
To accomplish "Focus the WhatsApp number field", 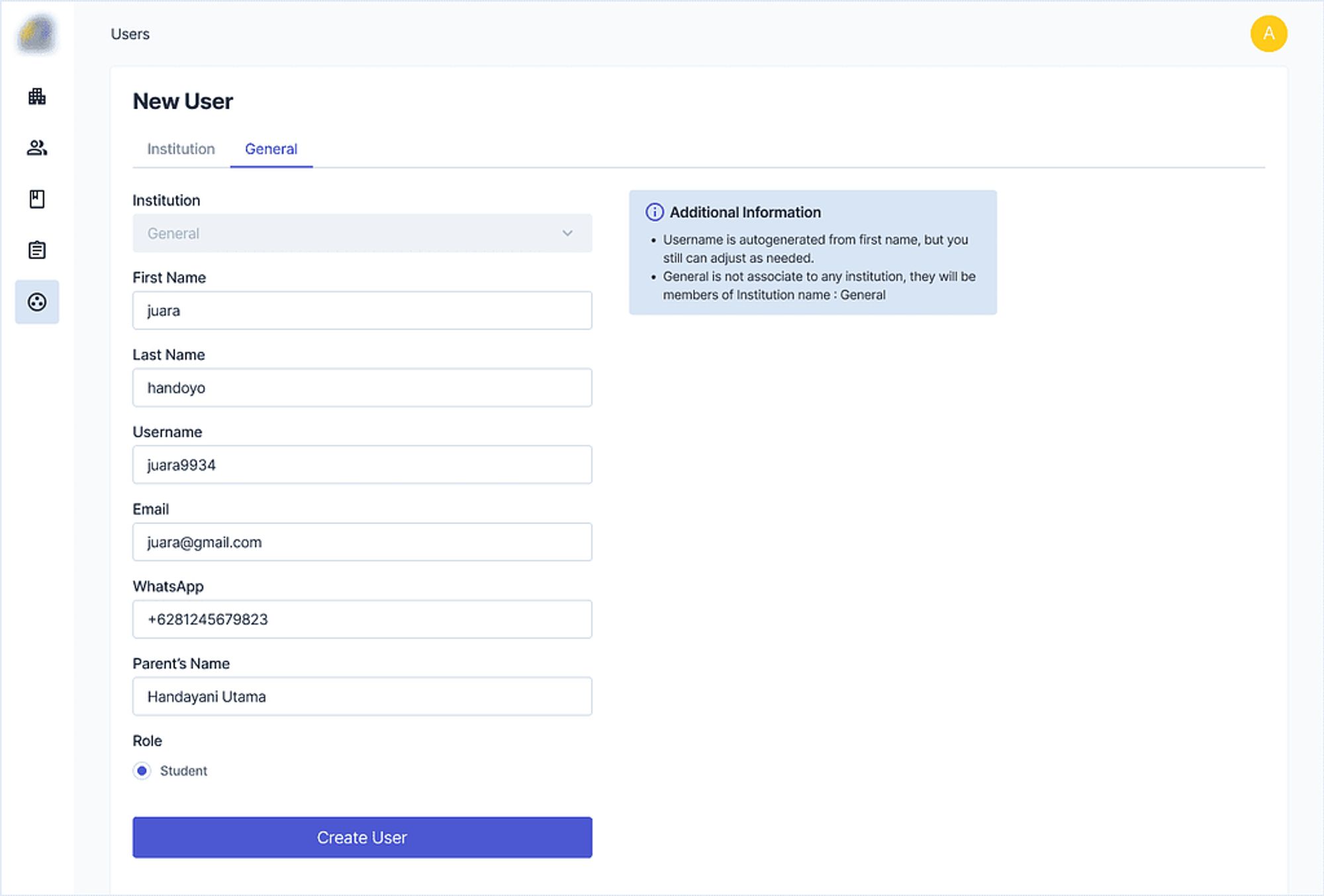I will 362,619.
